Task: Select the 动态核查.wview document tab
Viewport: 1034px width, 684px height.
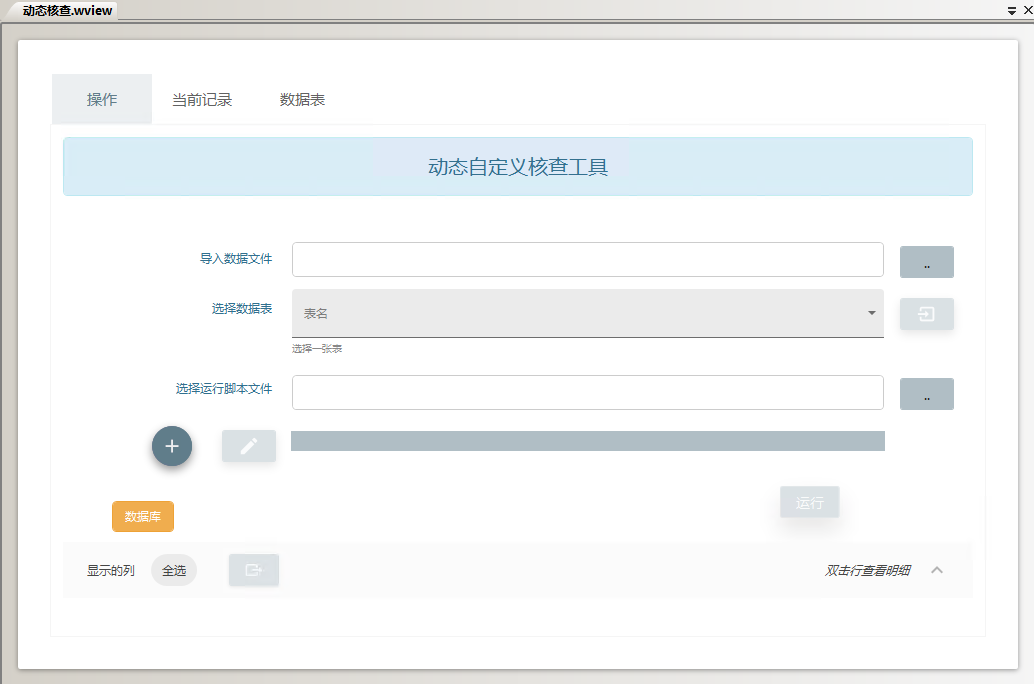Action: 67,11
